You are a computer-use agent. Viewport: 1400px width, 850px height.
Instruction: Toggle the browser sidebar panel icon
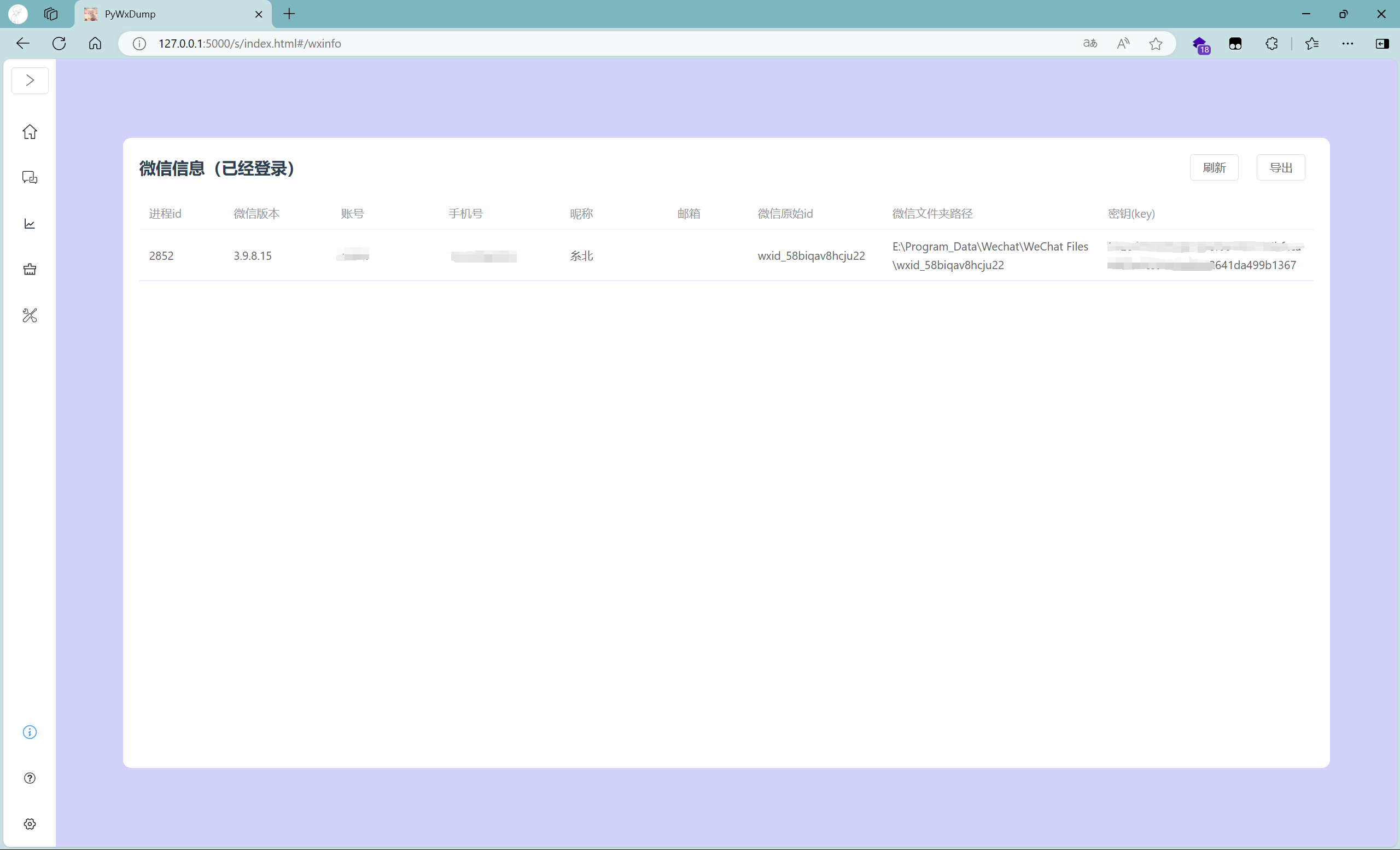point(1382,44)
